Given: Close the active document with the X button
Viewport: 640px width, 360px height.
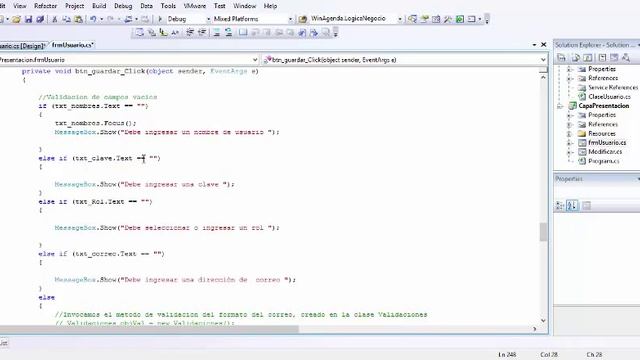Looking at the screenshot, I should pos(544,44).
